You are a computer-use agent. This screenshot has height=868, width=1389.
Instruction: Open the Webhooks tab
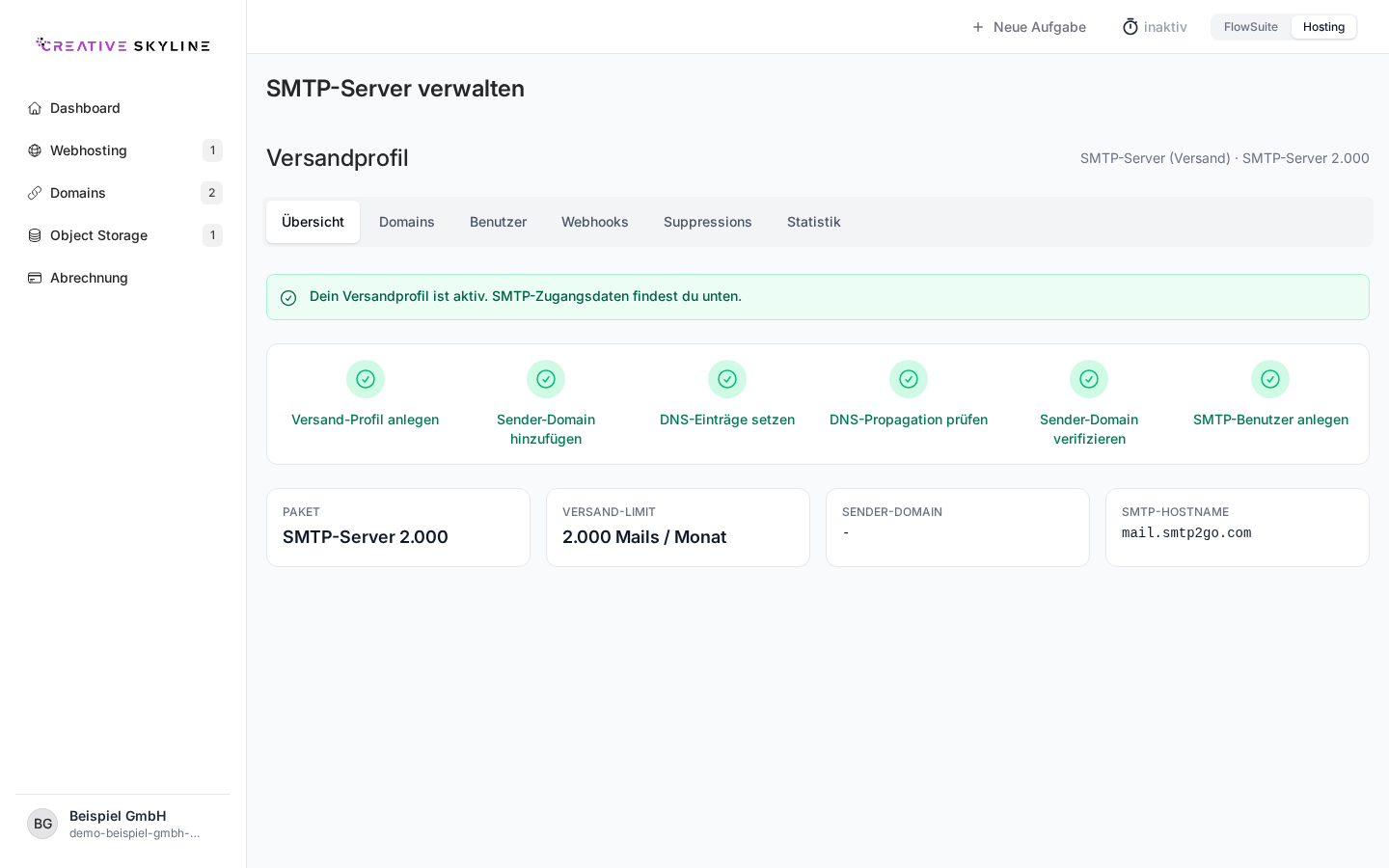[595, 222]
